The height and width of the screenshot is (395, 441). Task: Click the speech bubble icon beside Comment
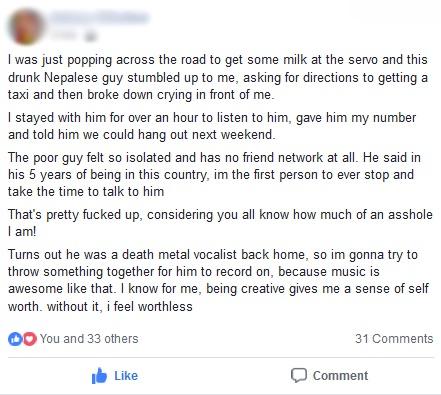pos(299,376)
